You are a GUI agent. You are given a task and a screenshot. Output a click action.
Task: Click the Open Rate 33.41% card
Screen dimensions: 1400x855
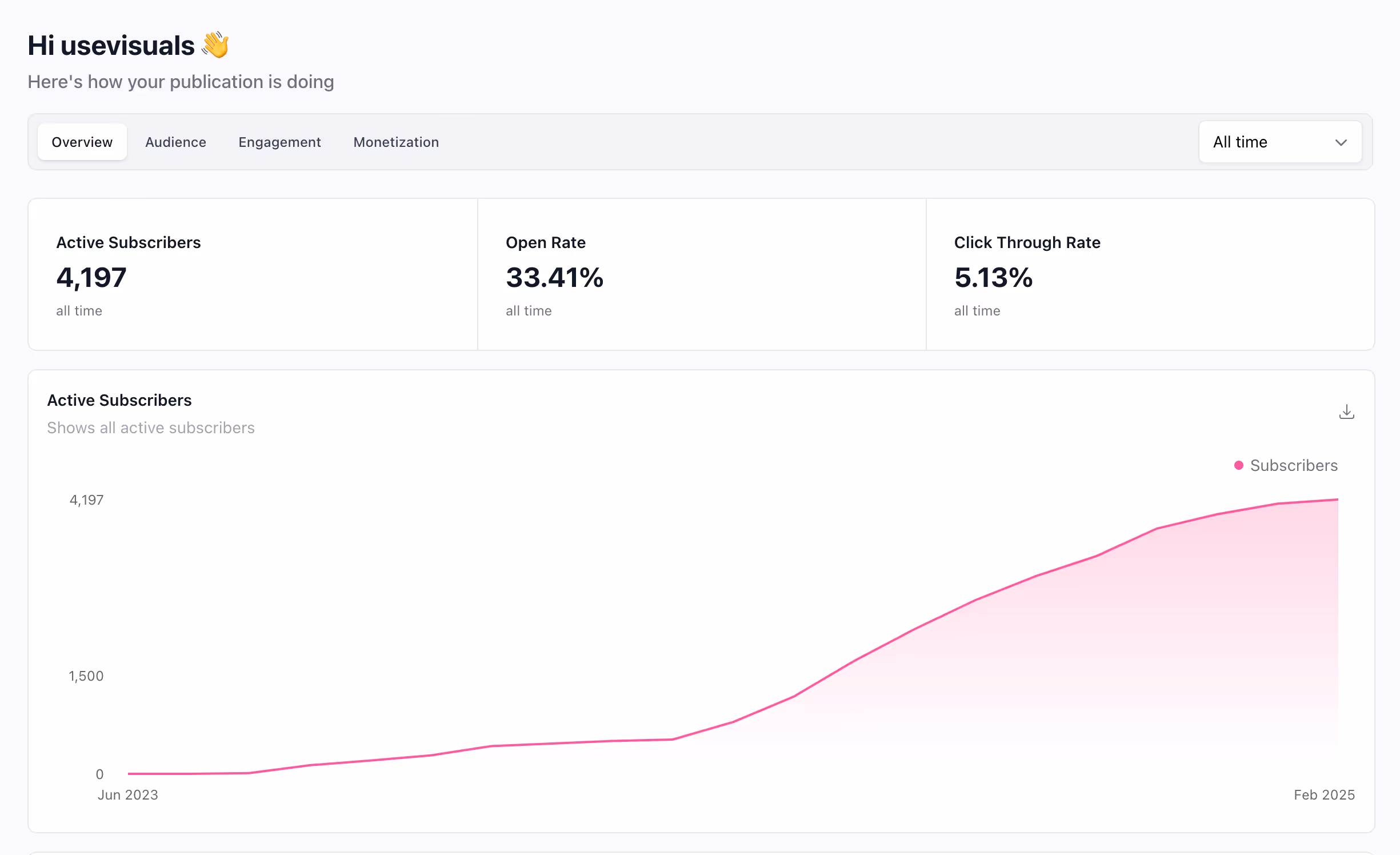(x=701, y=274)
